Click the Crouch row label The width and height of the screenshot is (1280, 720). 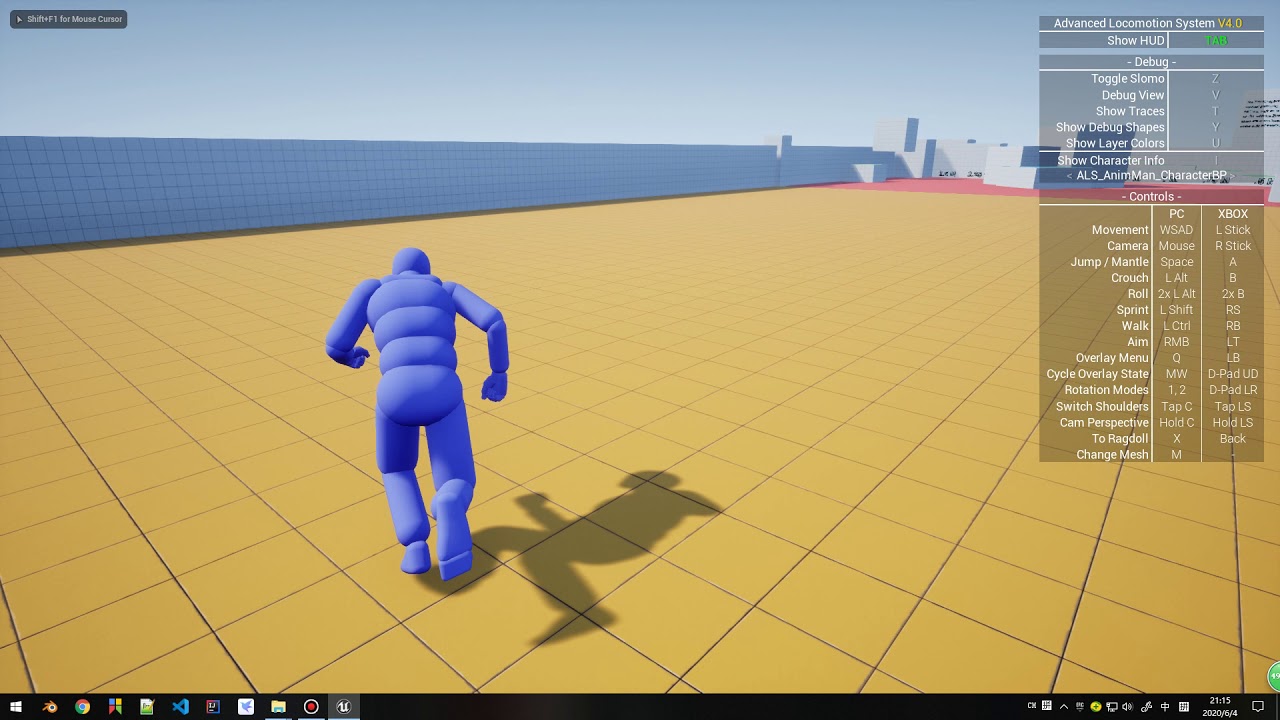coord(1130,278)
